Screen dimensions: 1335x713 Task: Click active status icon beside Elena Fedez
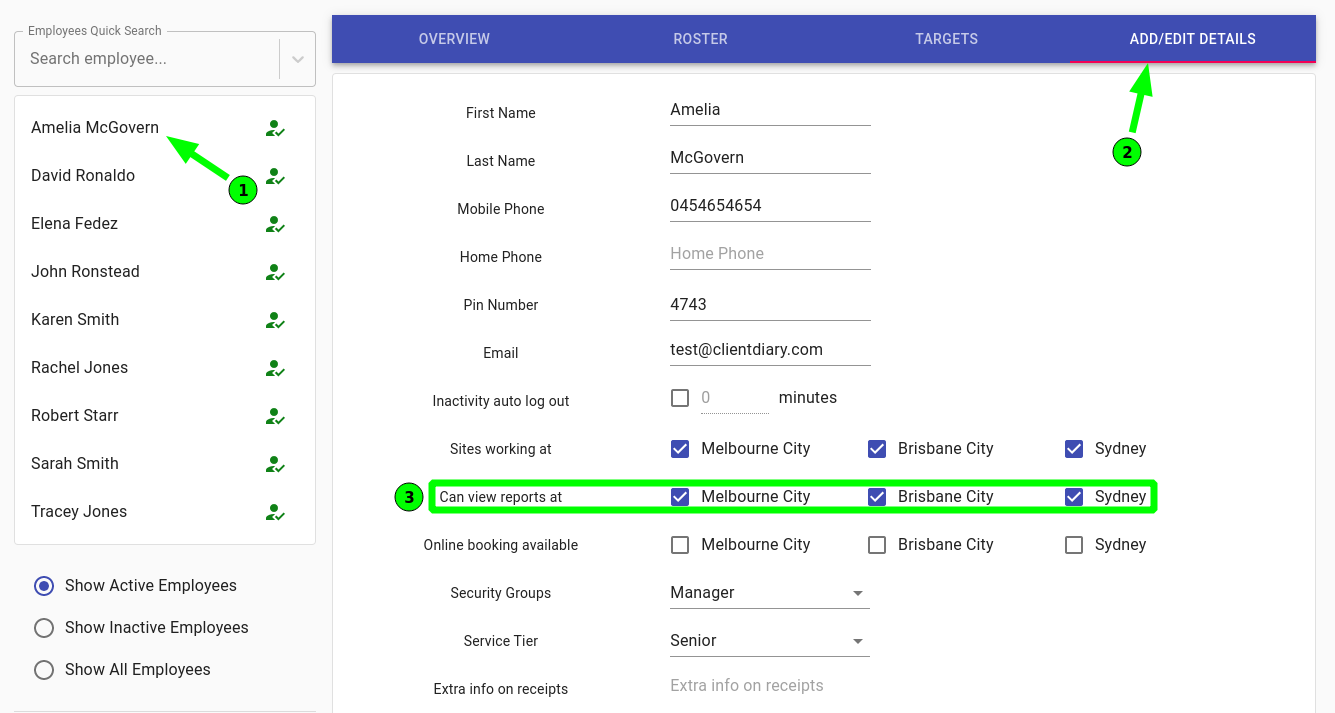coord(275,224)
